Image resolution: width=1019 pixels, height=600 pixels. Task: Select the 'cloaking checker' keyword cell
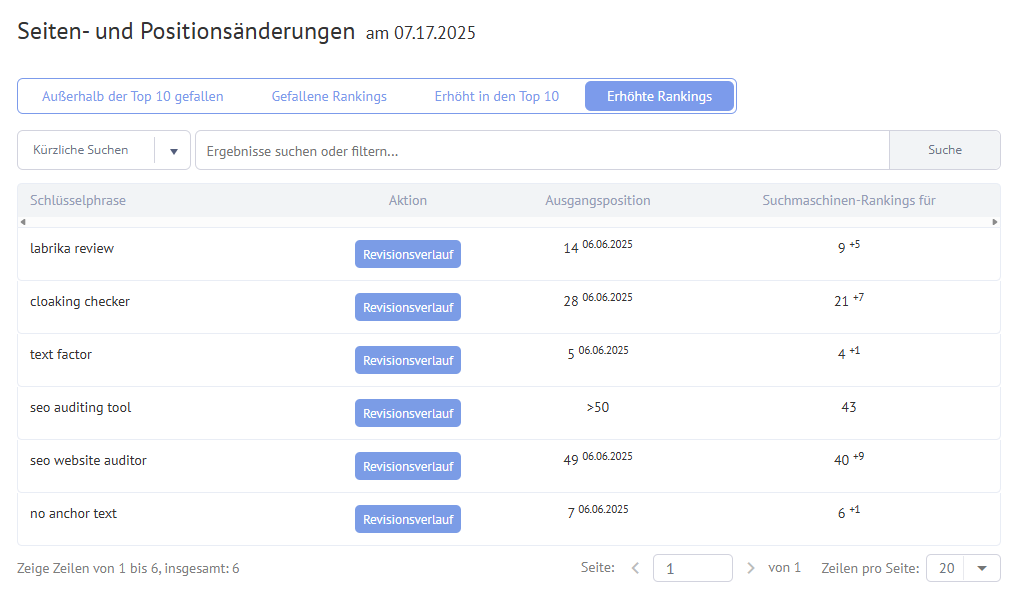pyautogui.click(x=80, y=302)
